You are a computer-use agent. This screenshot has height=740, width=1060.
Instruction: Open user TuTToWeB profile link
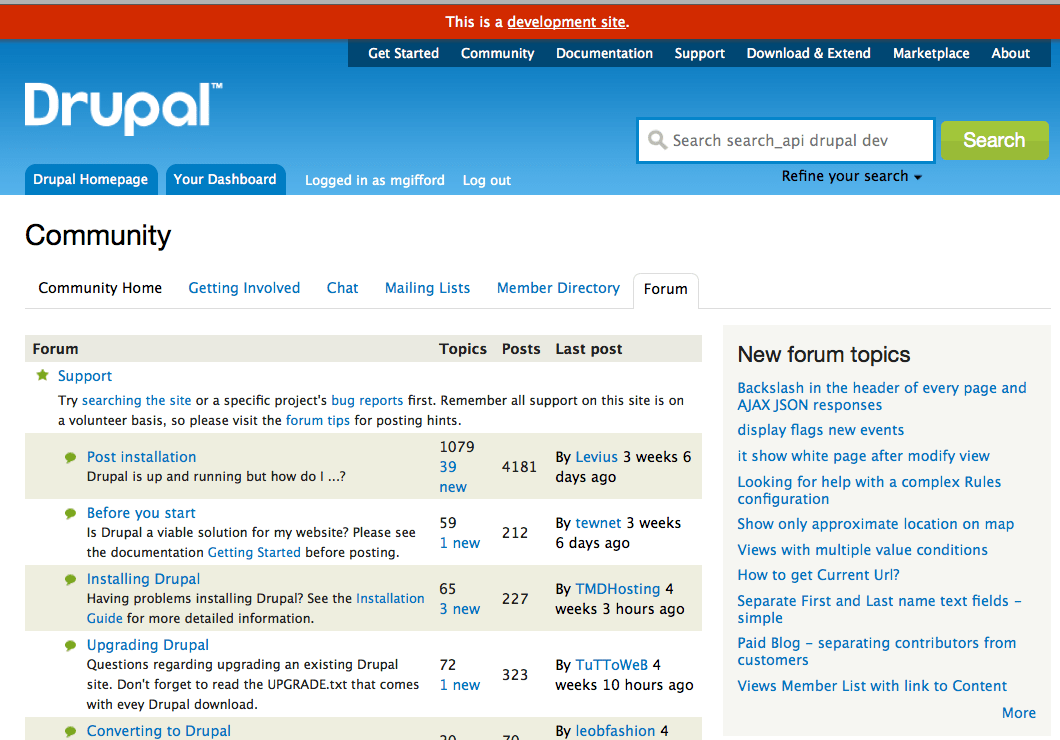pyautogui.click(x=612, y=665)
